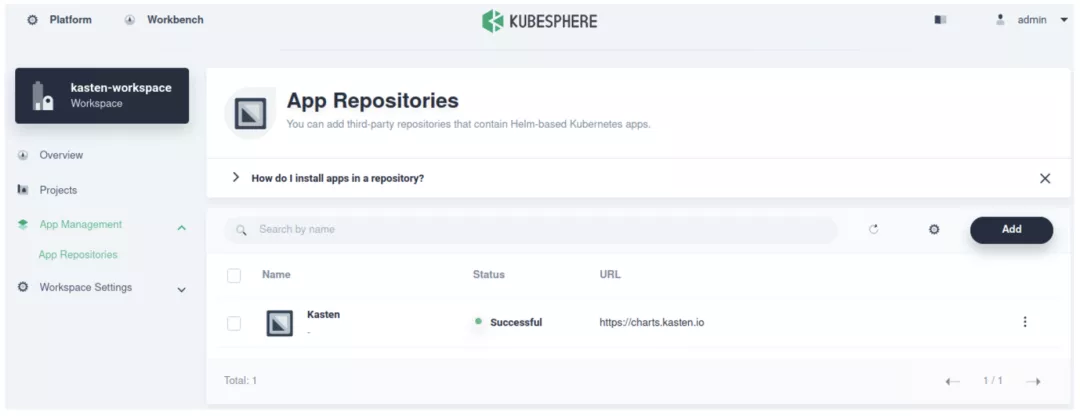Select all repositories header checkbox
This screenshot has height=416, width=1080.
point(234,275)
